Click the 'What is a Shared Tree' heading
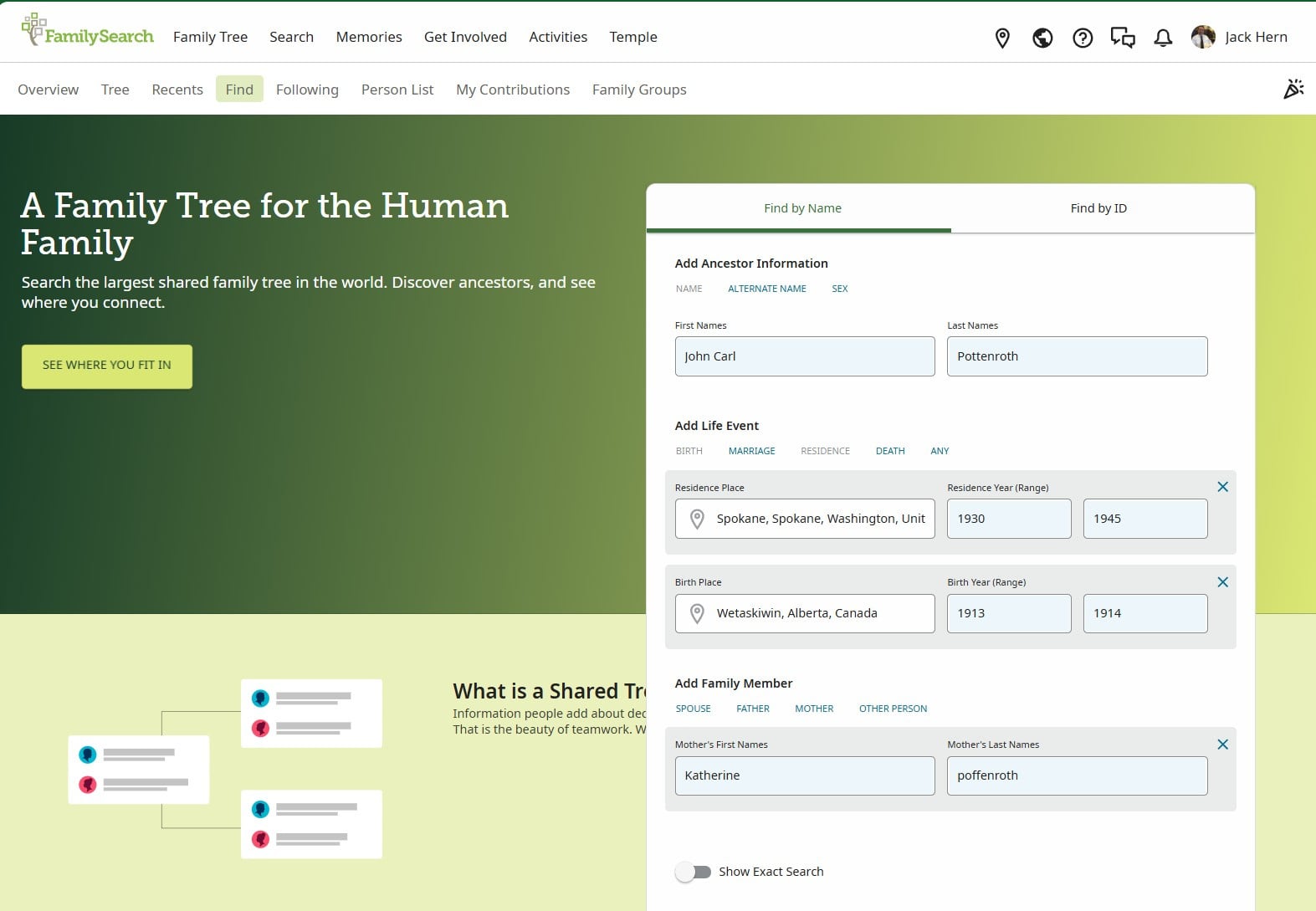The image size is (1316, 911). 550,691
